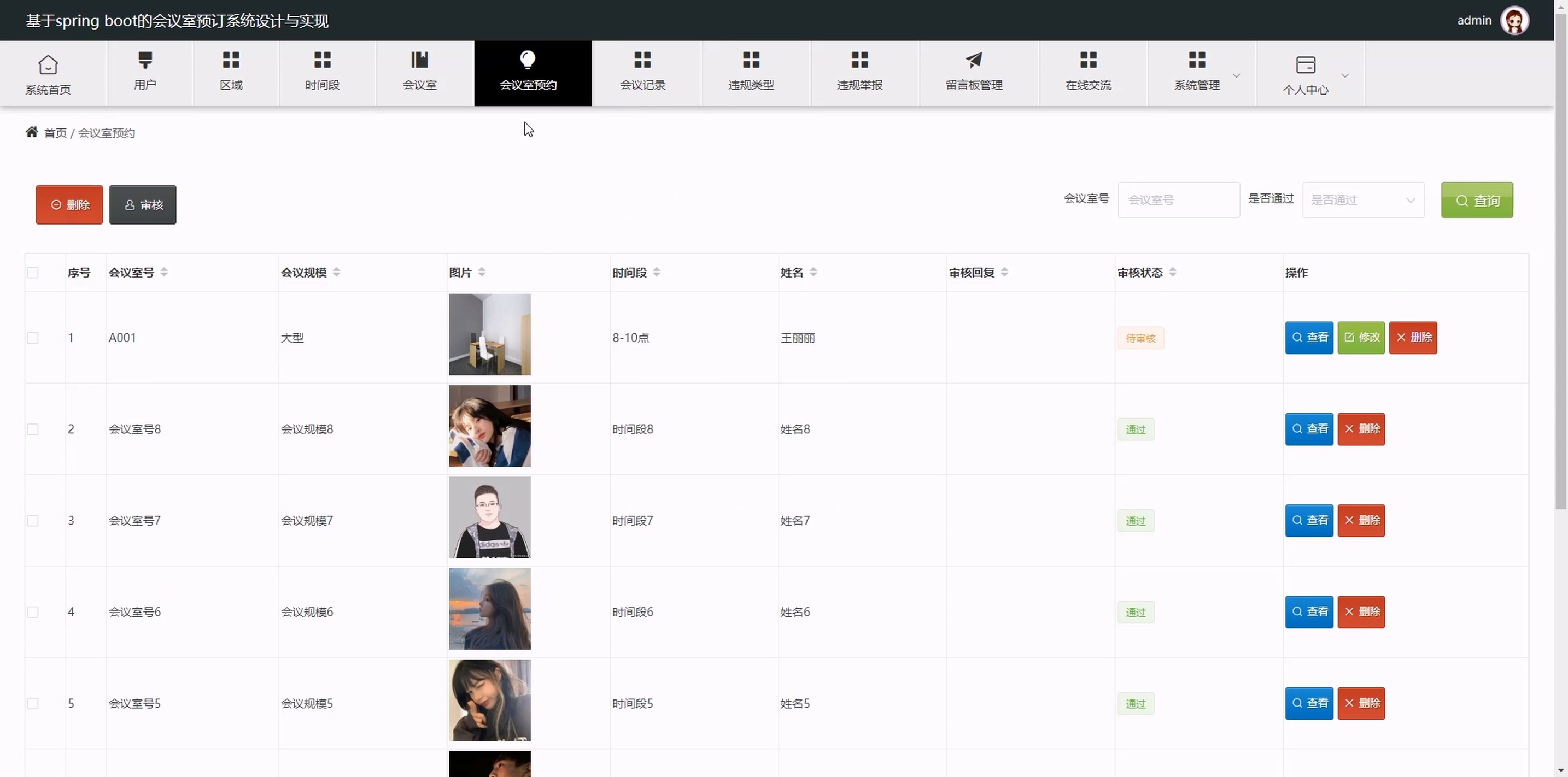Click the 系统首页 house icon
The image size is (1568, 777).
click(48, 64)
